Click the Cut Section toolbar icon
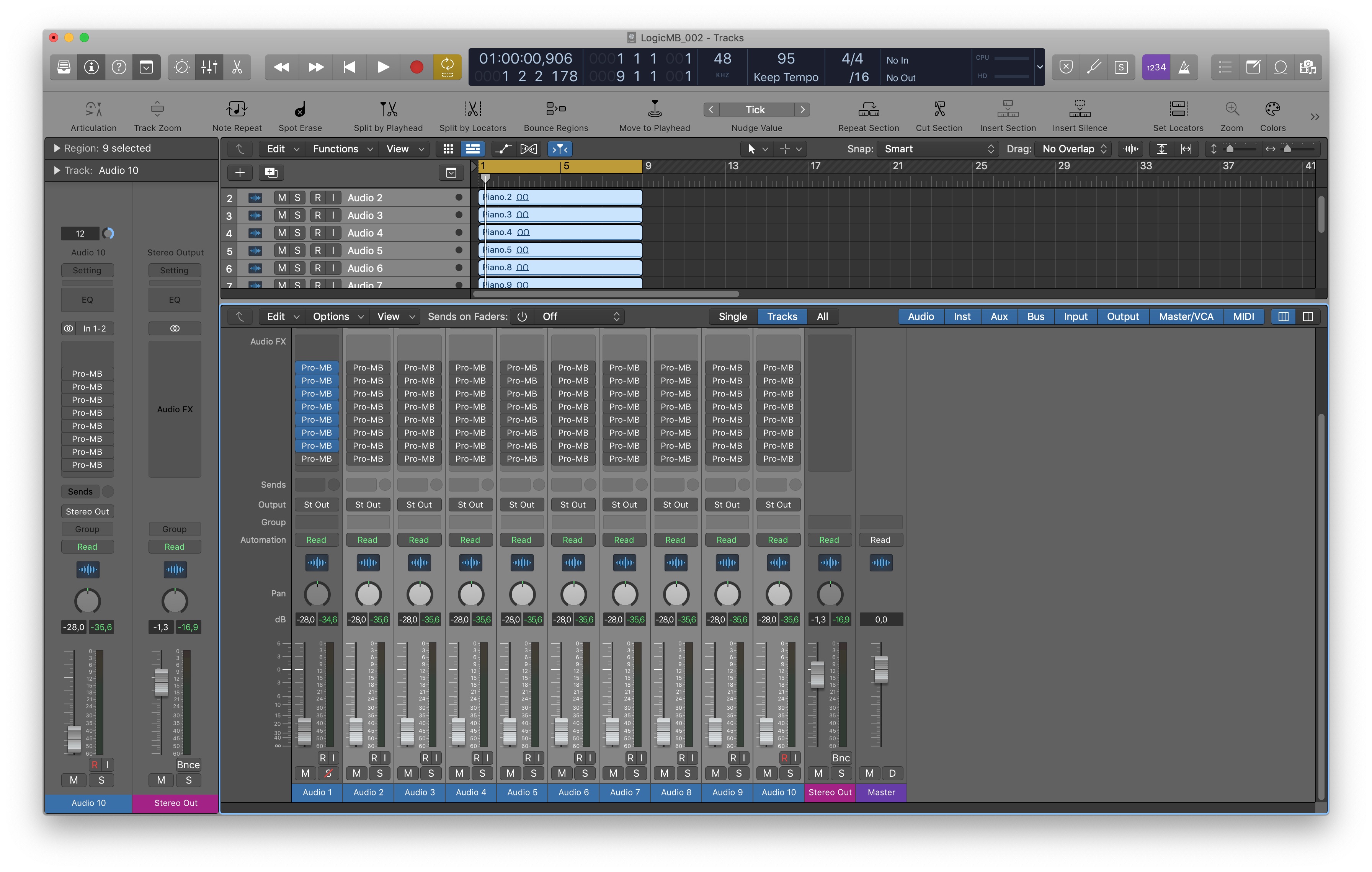1372x872 pixels. [939, 108]
